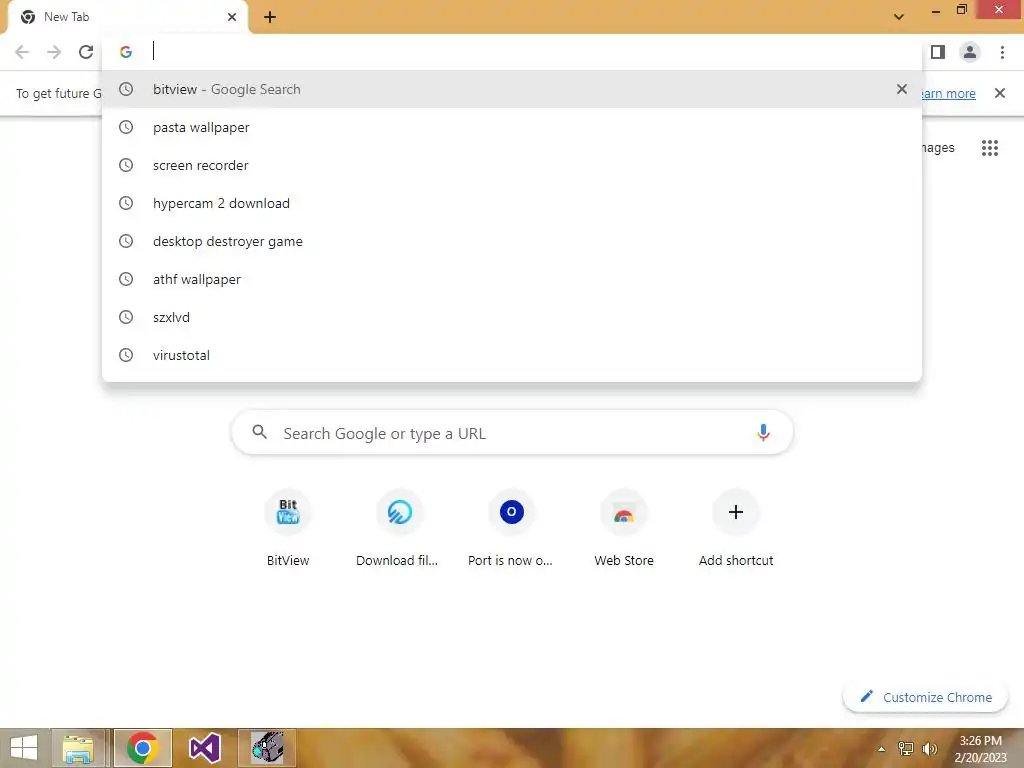Reload the page with the refresh icon

(86, 52)
